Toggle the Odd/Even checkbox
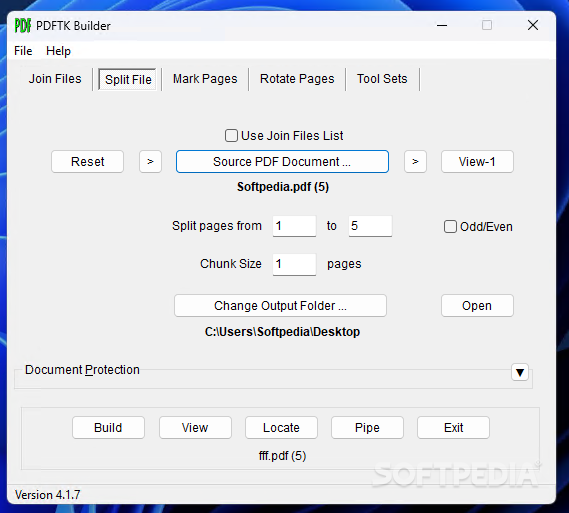This screenshot has width=569, height=513. 450,227
